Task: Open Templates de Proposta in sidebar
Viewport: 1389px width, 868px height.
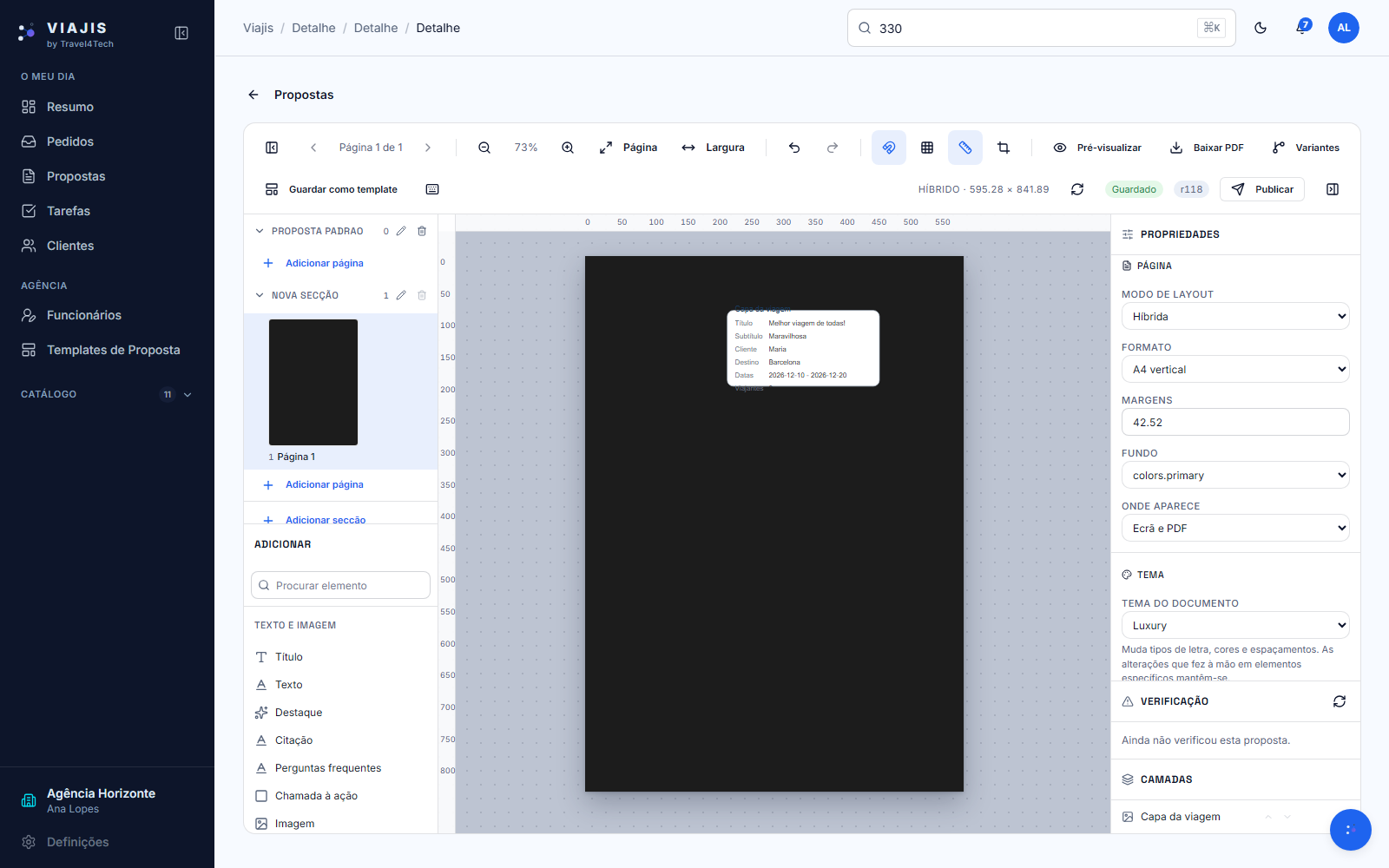Action: point(107,350)
